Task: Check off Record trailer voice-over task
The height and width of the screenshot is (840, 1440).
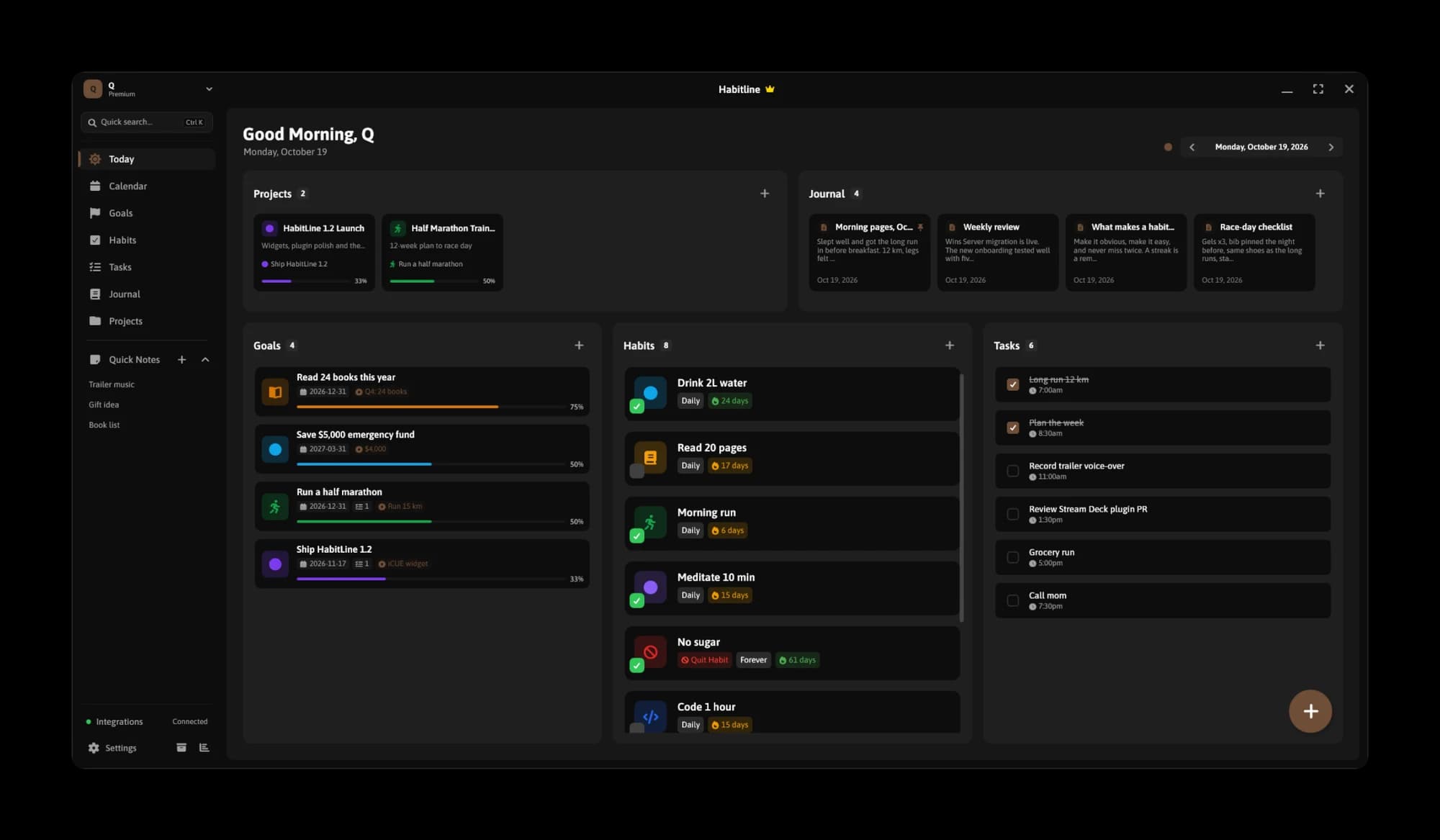Action: [1012, 471]
